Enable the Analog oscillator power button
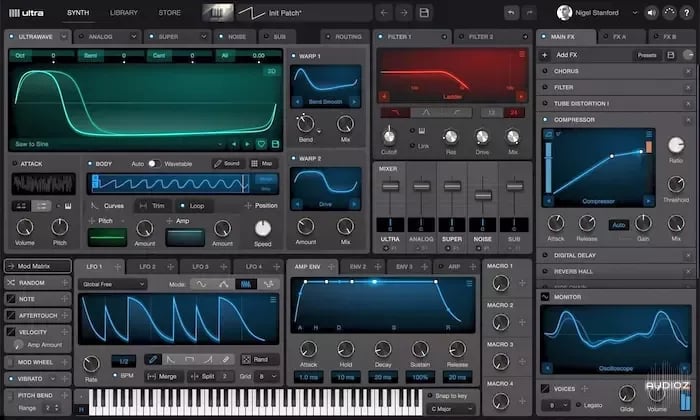Image resolution: width=700 pixels, height=420 pixels. [x=81, y=37]
